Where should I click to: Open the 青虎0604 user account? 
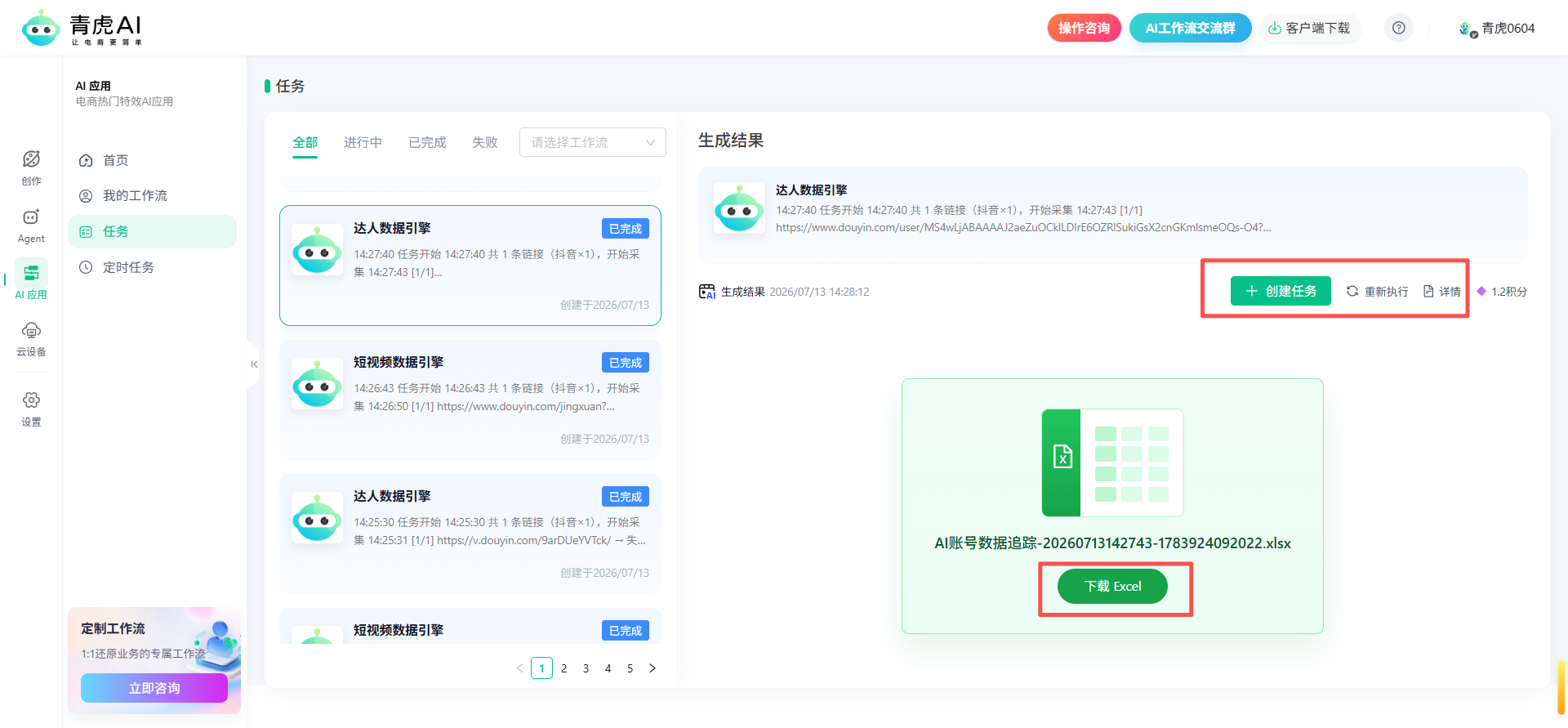[1496, 28]
